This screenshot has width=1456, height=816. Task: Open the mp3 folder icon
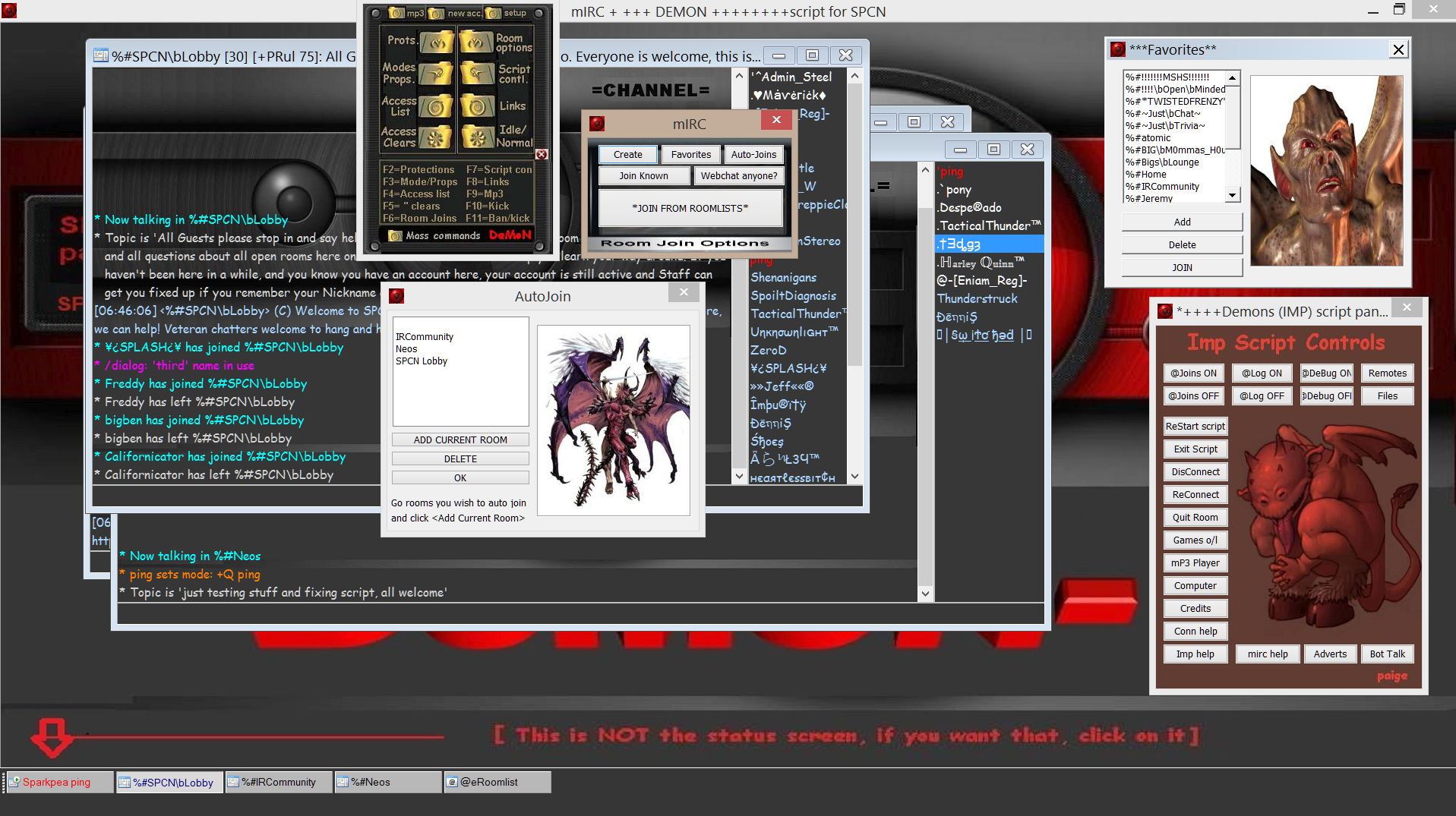pyautogui.click(x=396, y=13)
